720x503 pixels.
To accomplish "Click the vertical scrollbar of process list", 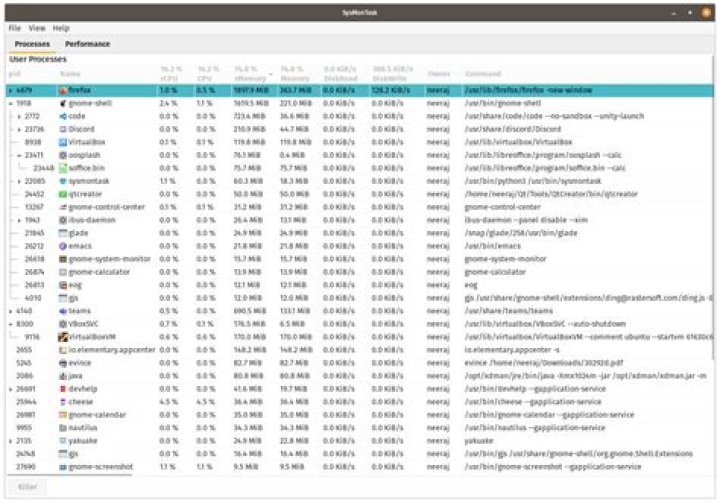I will point(714,207).
